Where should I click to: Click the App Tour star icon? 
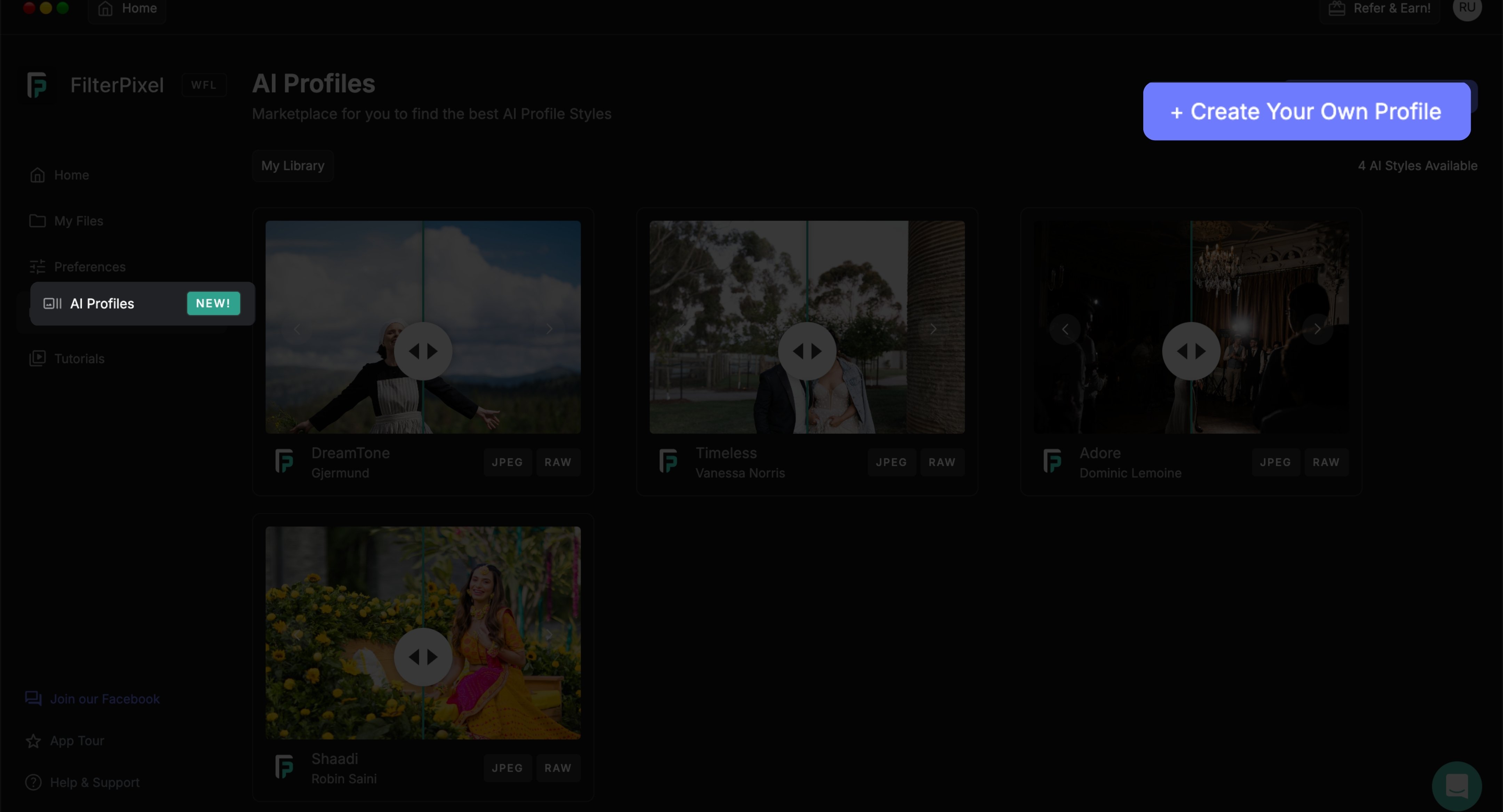33,741
